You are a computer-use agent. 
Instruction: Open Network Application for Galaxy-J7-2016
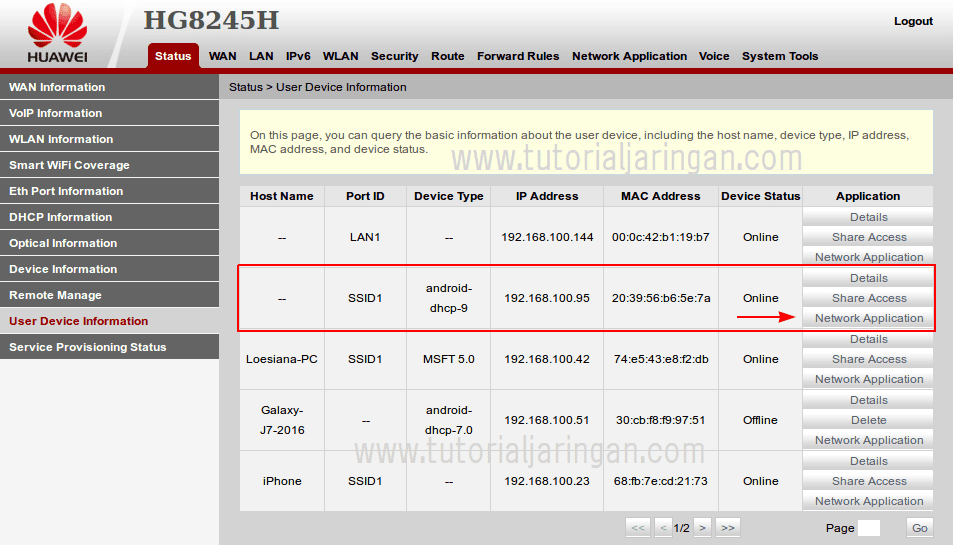point(868,440)
